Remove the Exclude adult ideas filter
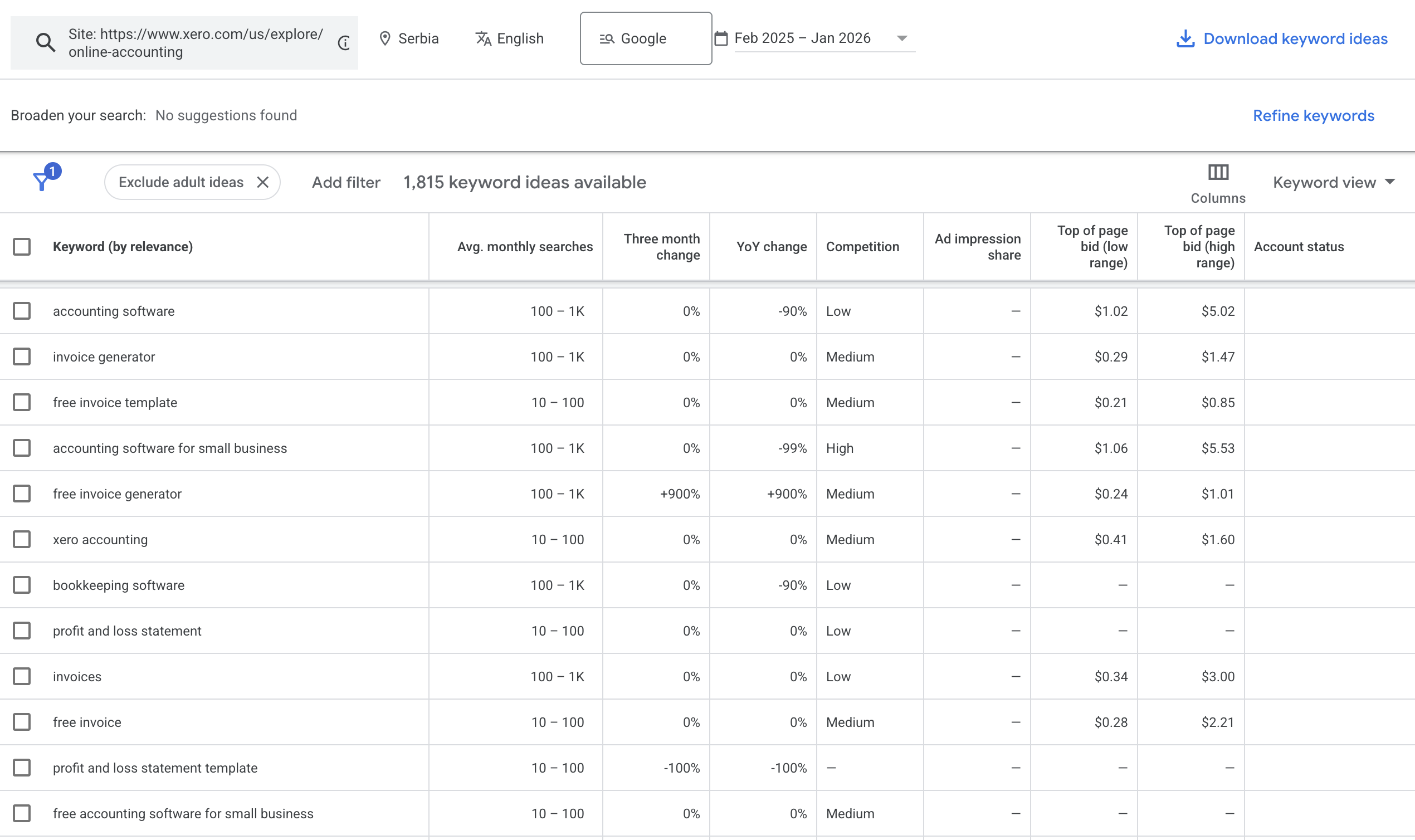This screenshot has width=1415, height=840. pyautogui.click(x=262, y=182)
